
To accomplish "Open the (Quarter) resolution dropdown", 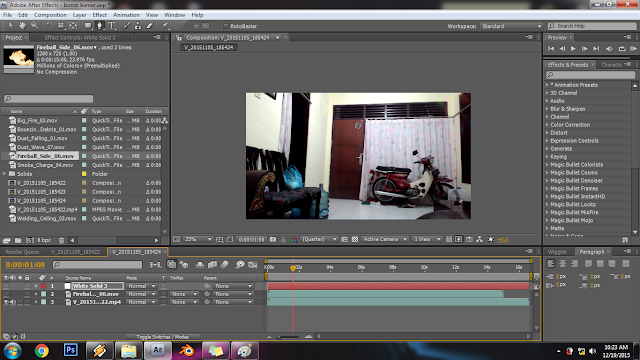I will (x=319, y=240).
